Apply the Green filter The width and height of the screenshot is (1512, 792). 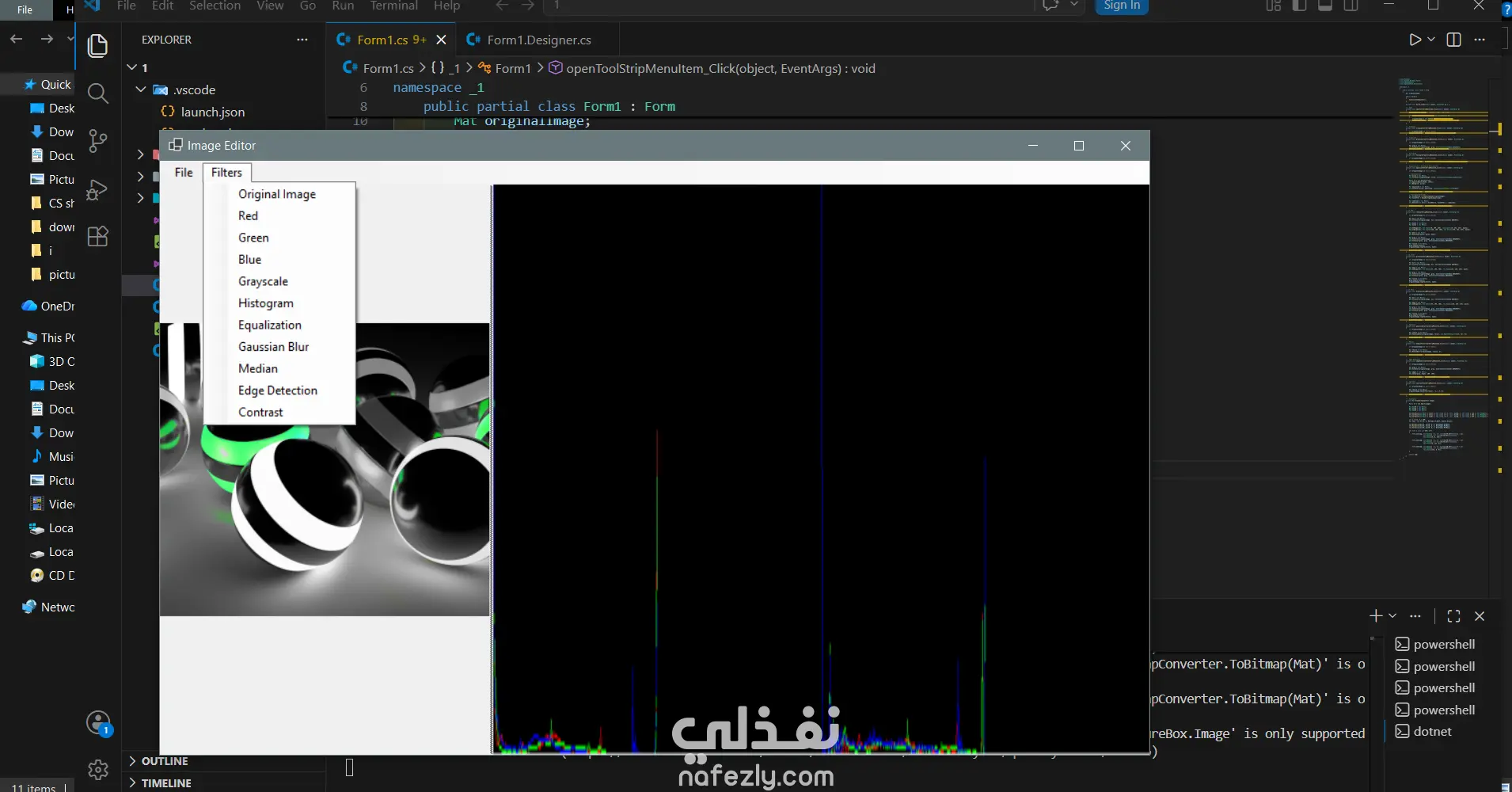click(x=253, y=238)
